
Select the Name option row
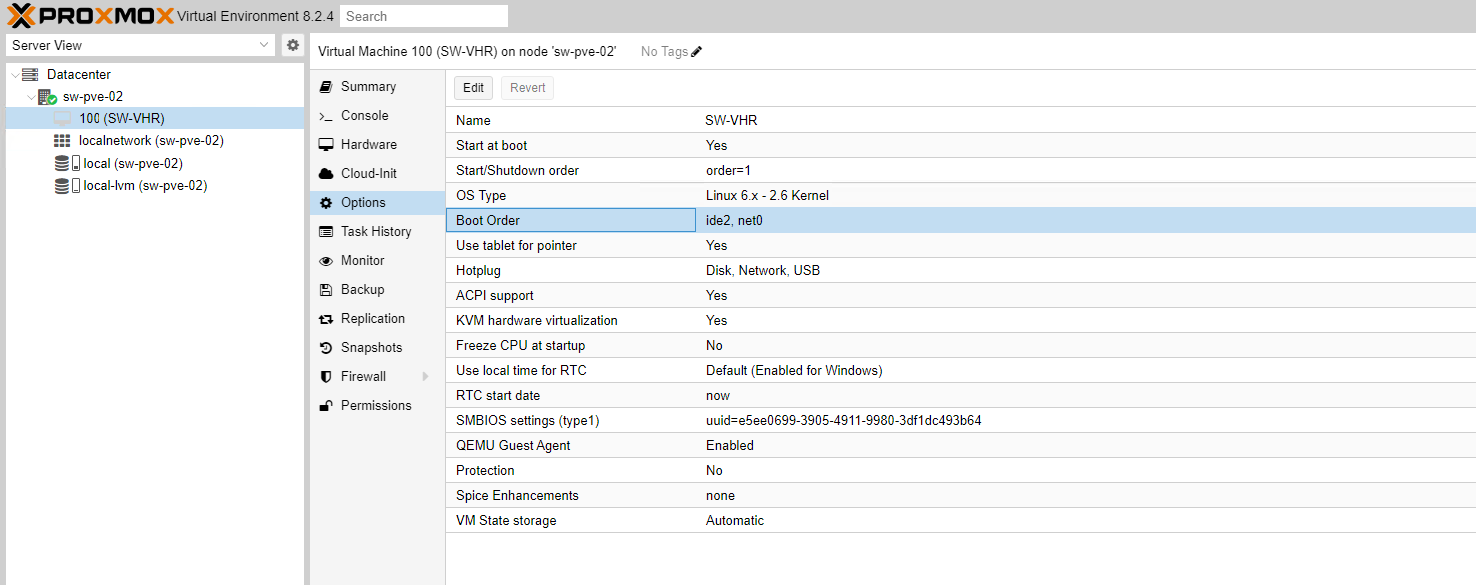960,120
